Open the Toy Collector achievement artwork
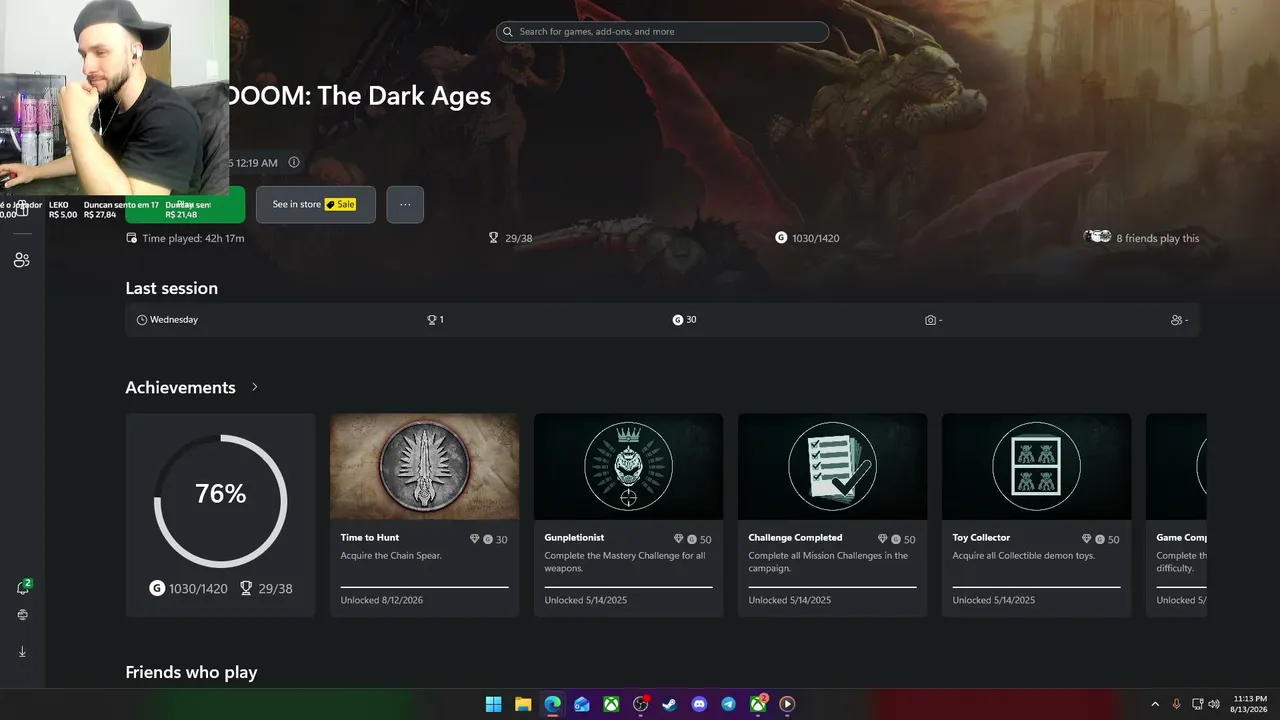Image resolution: width=1280 pixels, height=720 pixels. 1037,467
